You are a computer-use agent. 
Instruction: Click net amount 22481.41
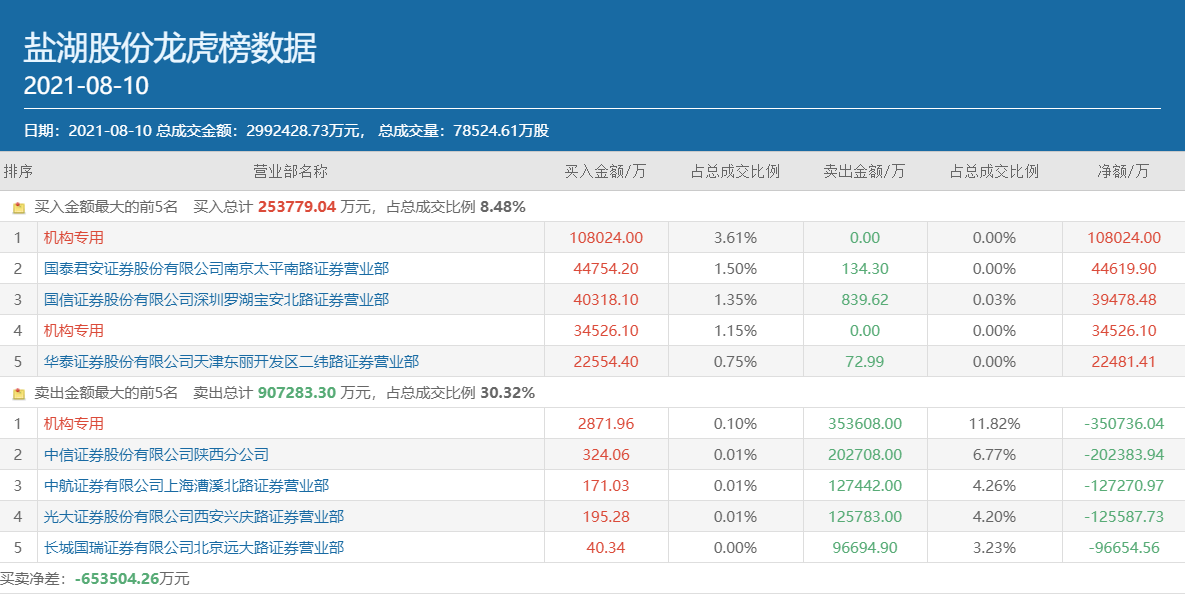(1124, 361)
